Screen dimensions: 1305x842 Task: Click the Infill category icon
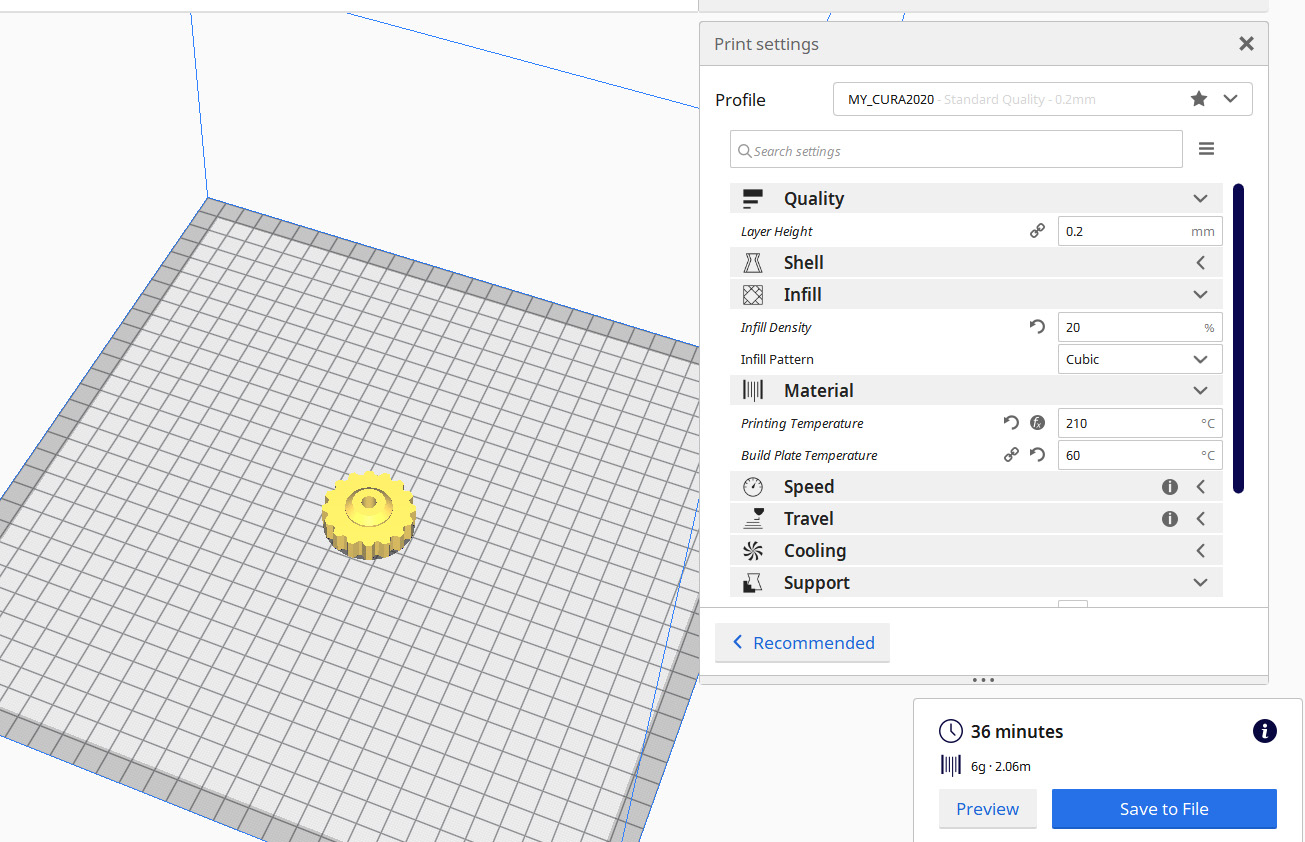pos(753,295)
